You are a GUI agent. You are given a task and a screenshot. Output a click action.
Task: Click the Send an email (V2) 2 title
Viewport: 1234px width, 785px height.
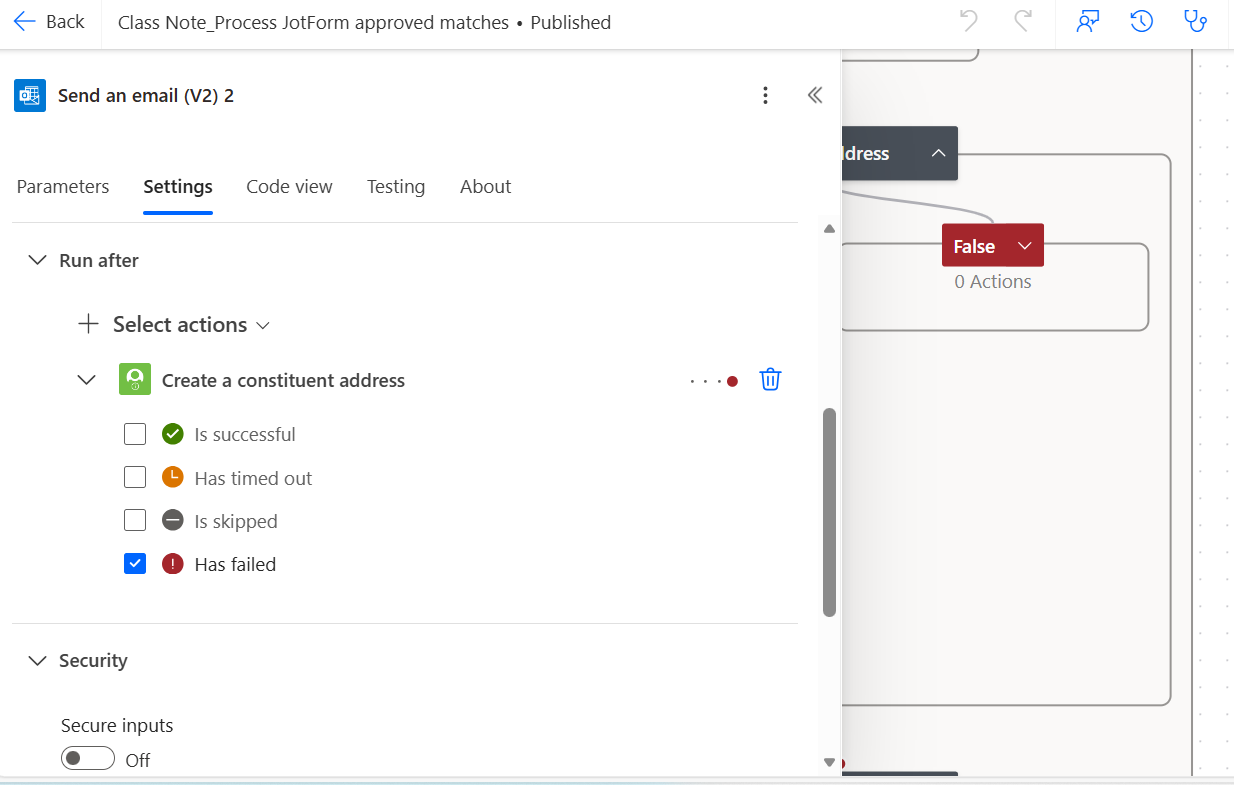point(146,96)
